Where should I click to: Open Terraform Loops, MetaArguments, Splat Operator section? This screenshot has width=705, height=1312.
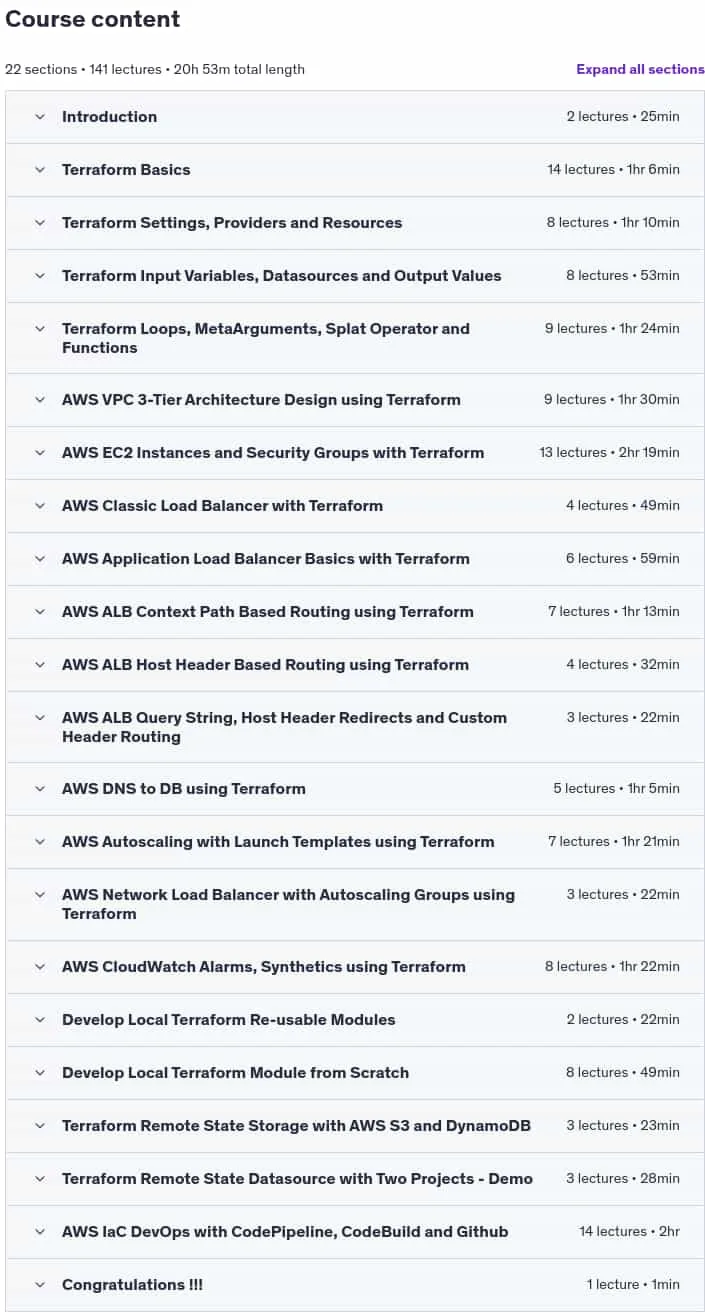click(x=266, y=338)
